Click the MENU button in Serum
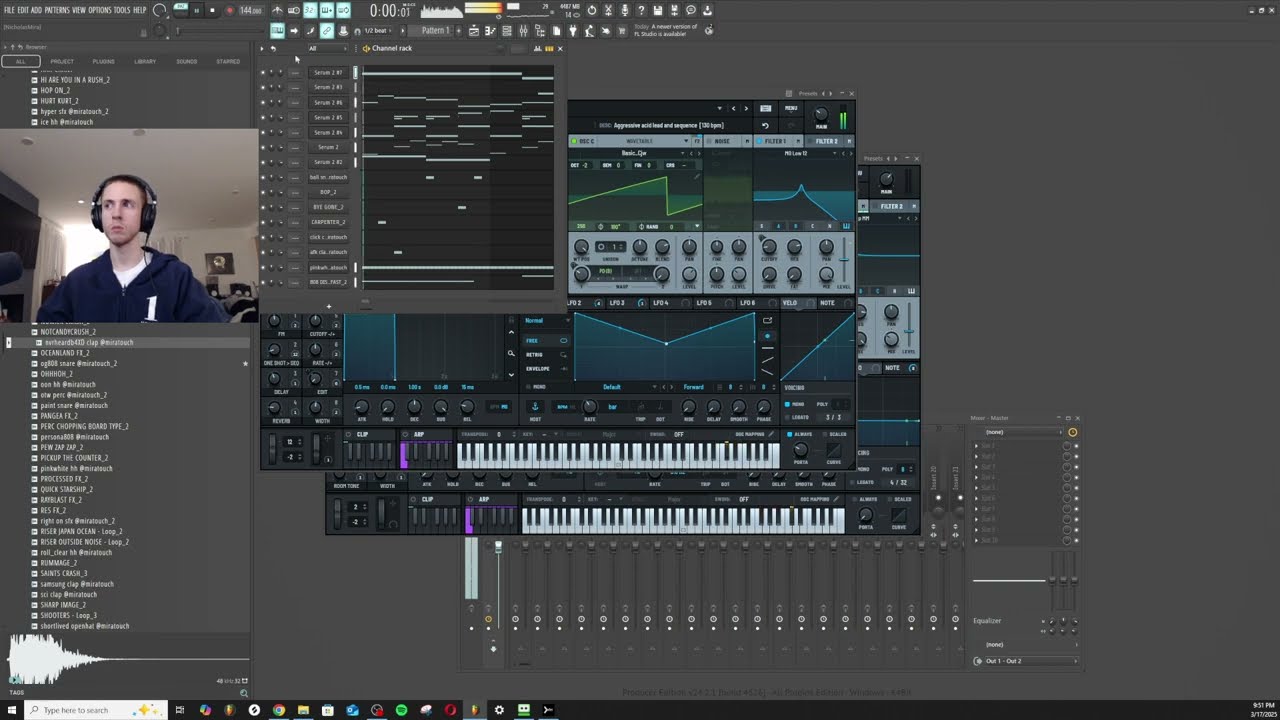The height and width of the screenshot is (720, 1280). (791, 108)
